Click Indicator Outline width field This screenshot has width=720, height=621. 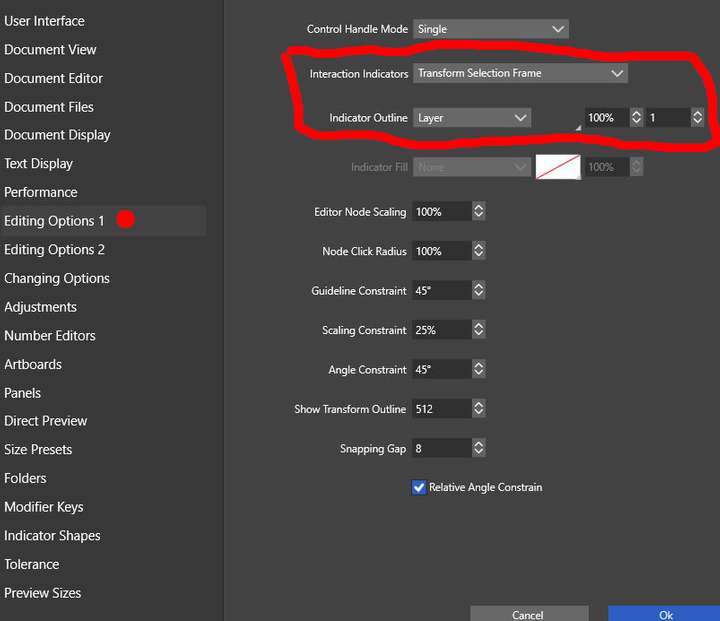click(x=668, y=118)
